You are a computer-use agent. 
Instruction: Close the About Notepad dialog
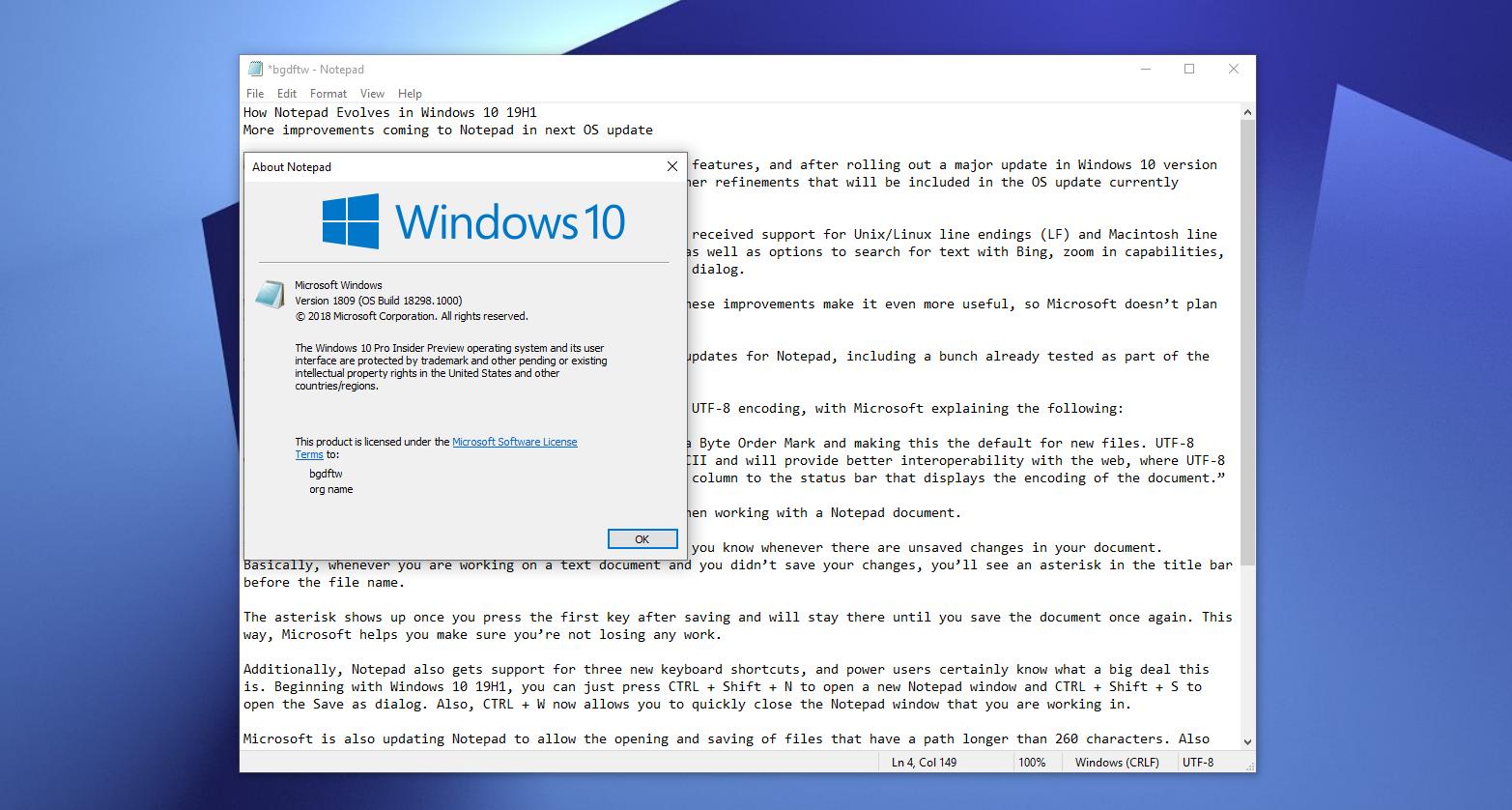coord(672,166)
